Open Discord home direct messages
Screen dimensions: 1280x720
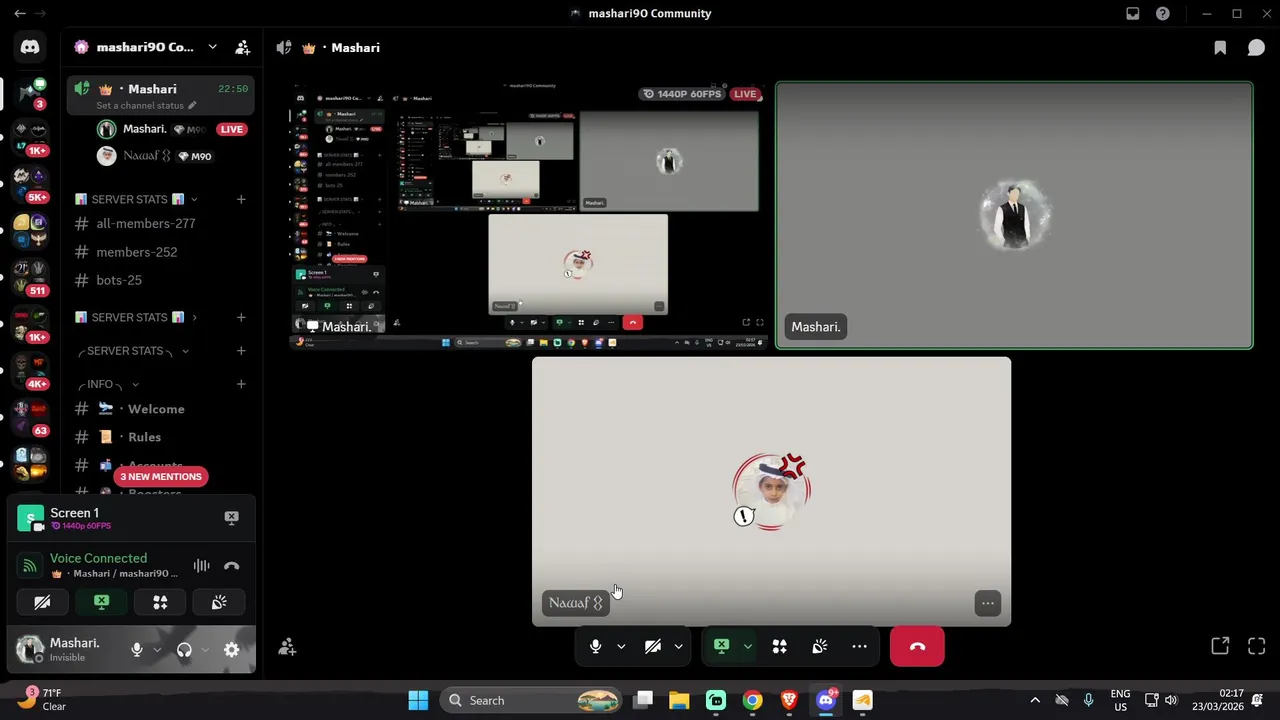tap(30, 47)
